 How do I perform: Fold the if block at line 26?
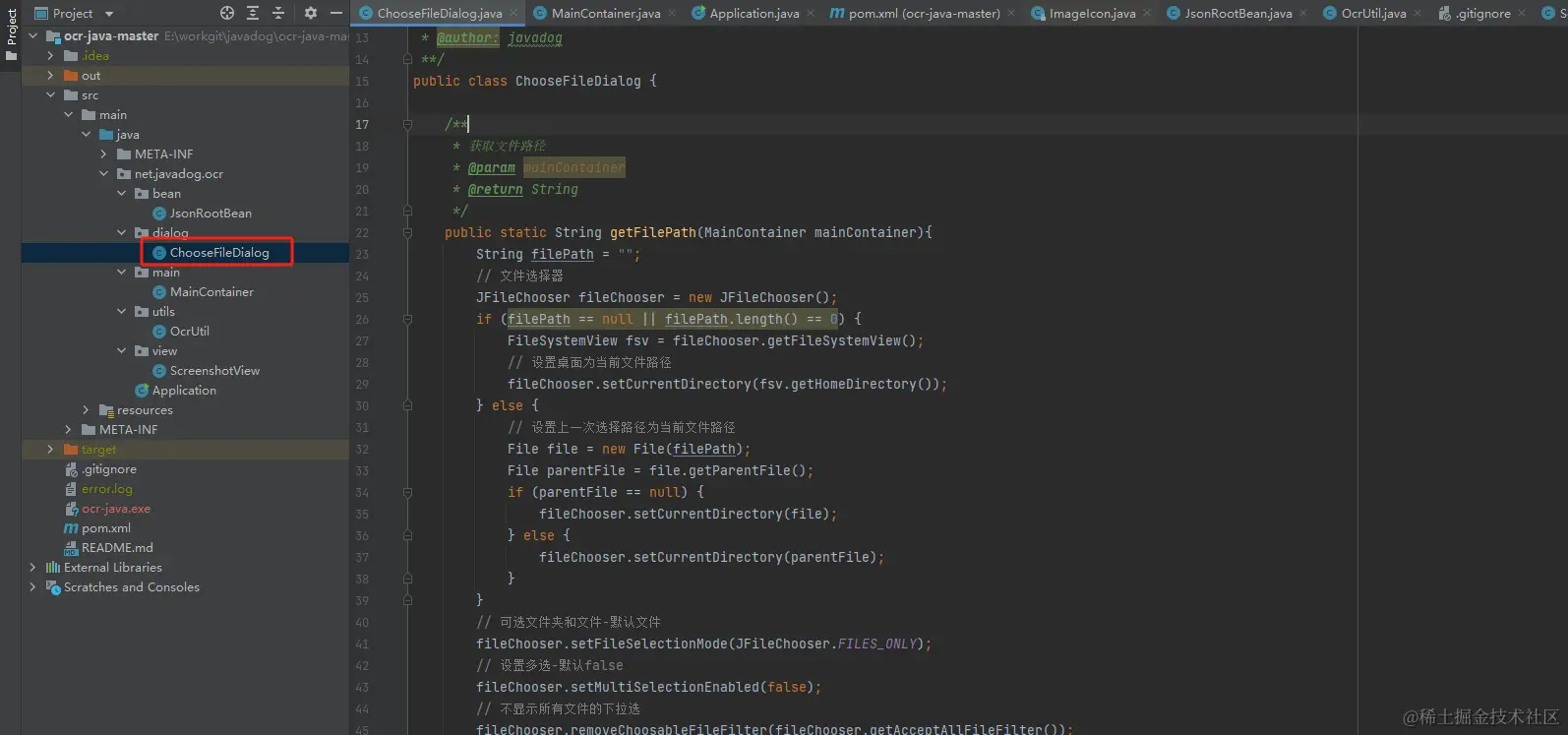(407, 320)
